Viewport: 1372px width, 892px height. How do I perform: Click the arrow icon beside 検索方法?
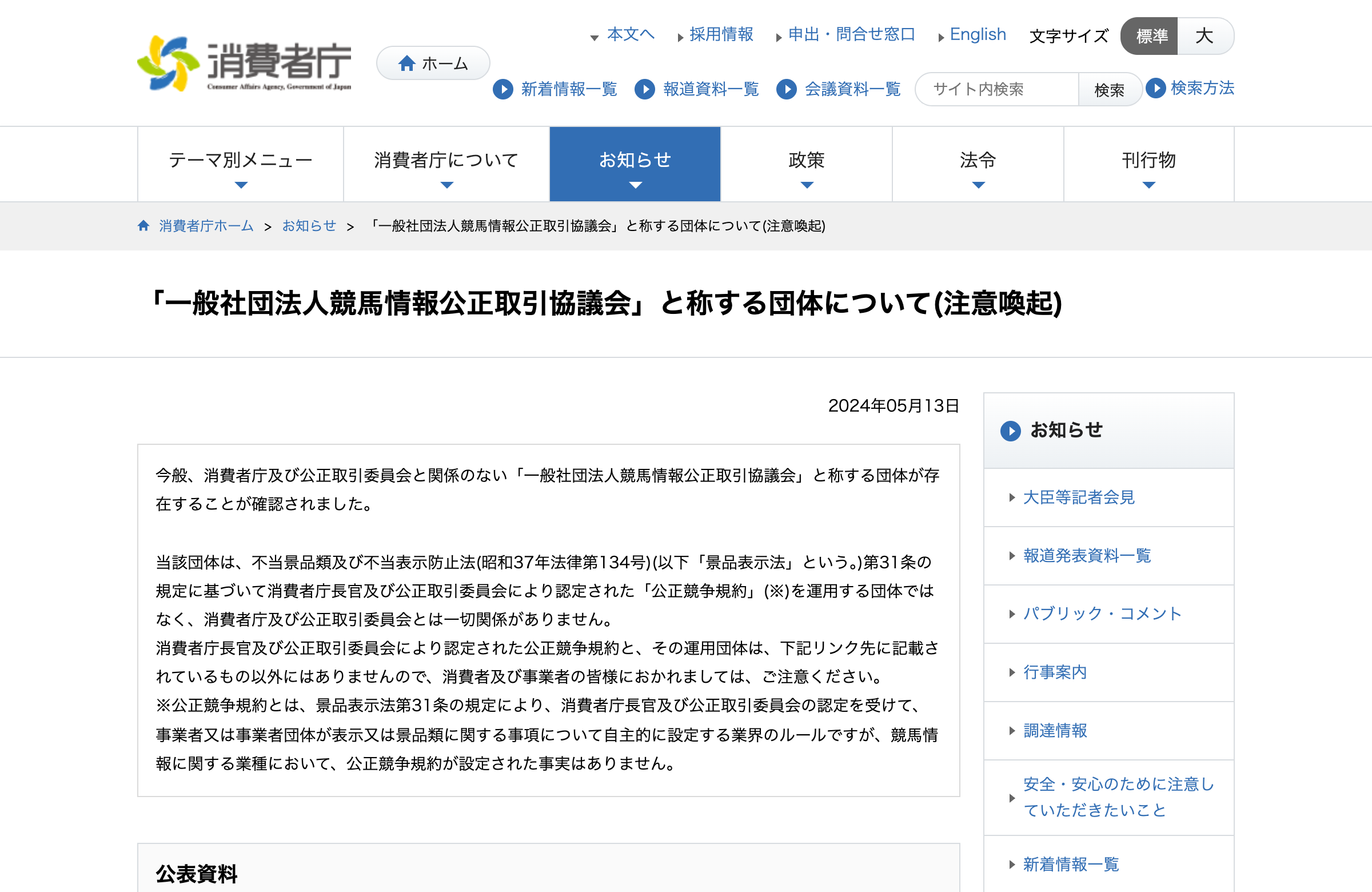pyautogui.click(x=1155, y=87)
